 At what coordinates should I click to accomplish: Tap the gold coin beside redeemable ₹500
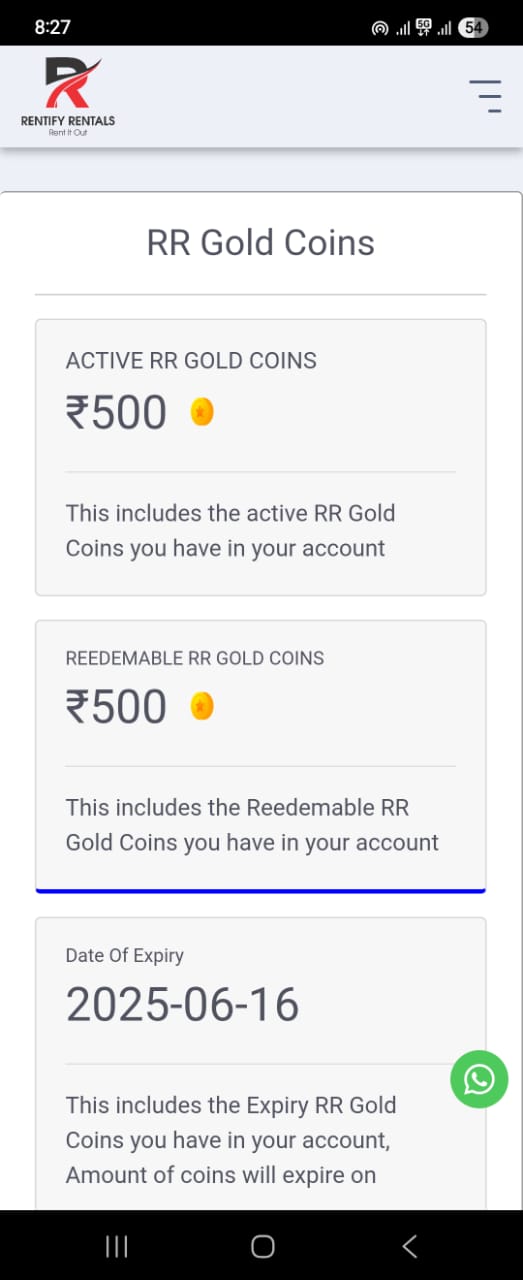202,707
